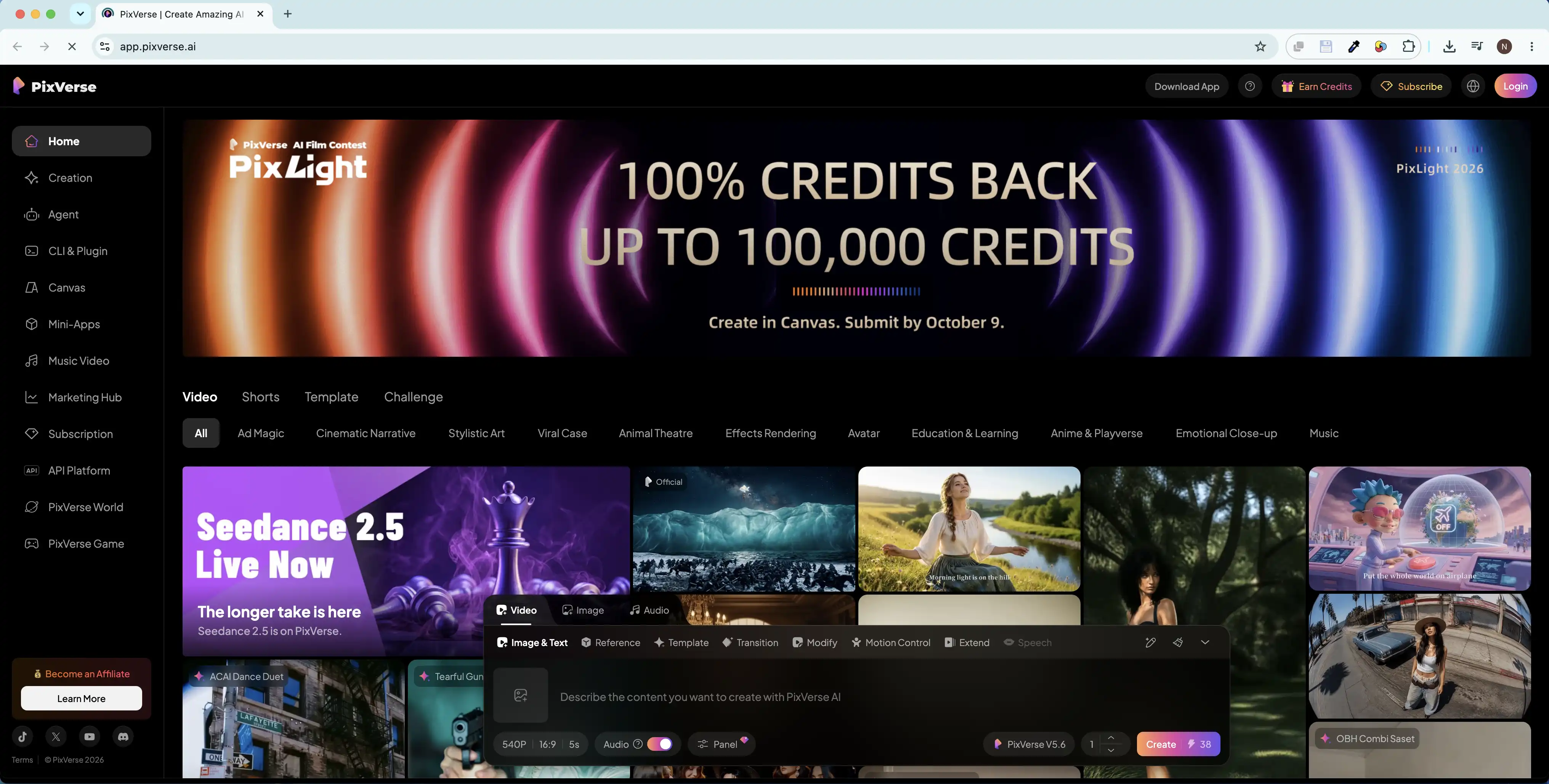
Task: Open the 5s duration setting
Action: pyautogui.click(x=574, y=744)
